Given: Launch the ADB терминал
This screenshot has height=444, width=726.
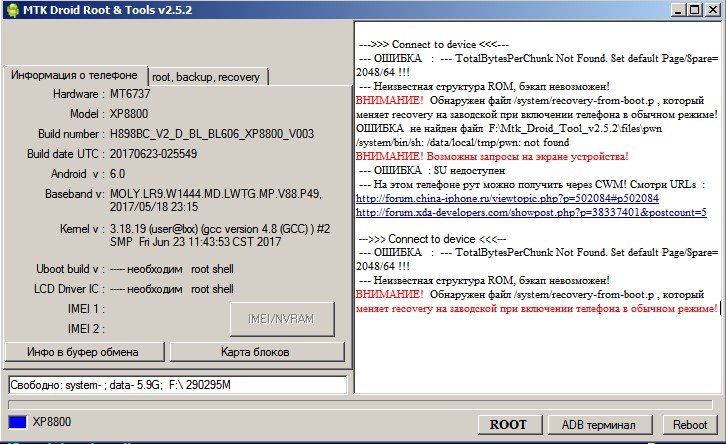Looking at the screenshot, I should (600, 424).
